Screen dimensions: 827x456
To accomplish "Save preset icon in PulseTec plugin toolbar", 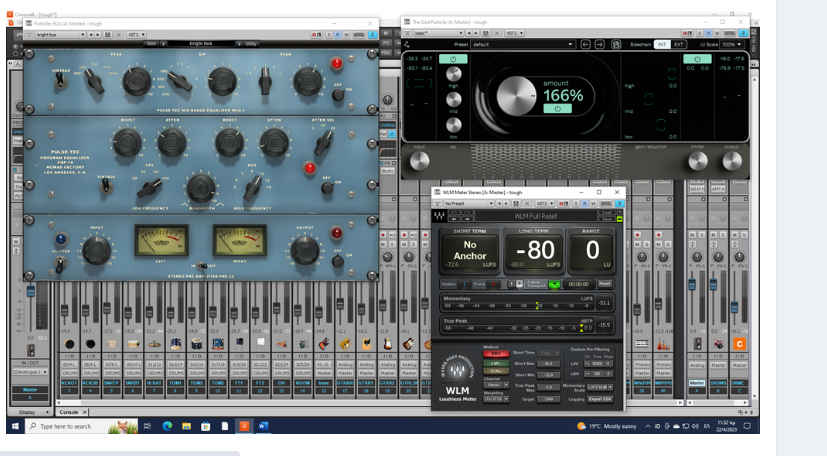I will point(108,35).
